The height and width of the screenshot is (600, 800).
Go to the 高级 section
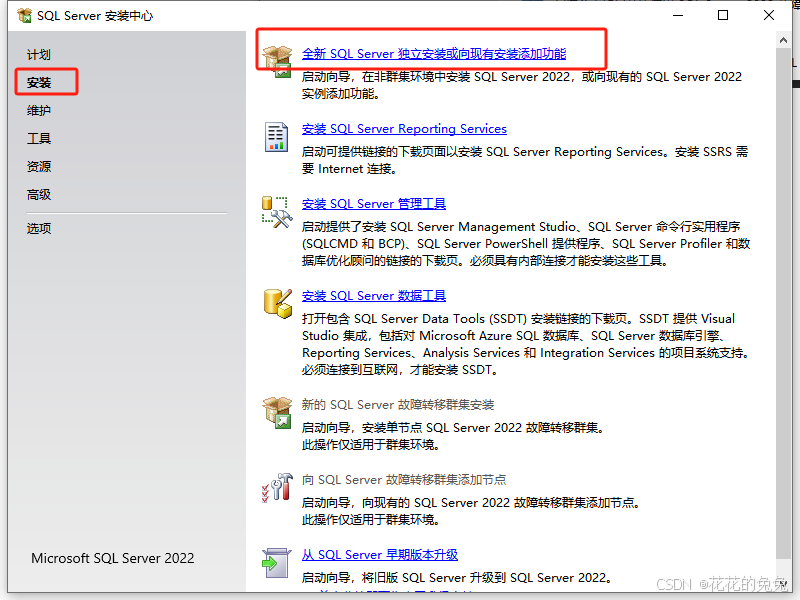(39, 194)
